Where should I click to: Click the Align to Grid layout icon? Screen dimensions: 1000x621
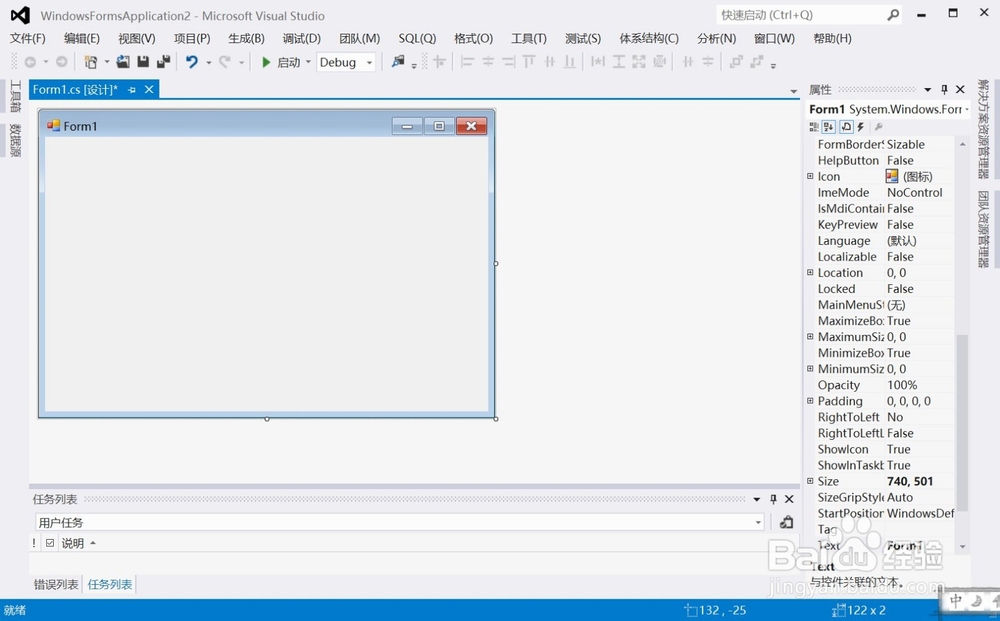click(439, 62)
